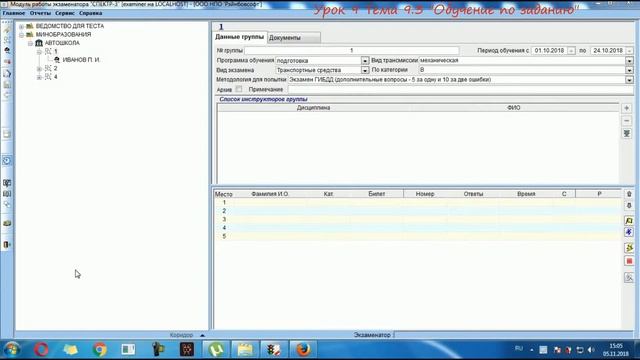
Task: Select МИНОБРАЗОВАНИЯ in the tree
Action: click(63, 35)
